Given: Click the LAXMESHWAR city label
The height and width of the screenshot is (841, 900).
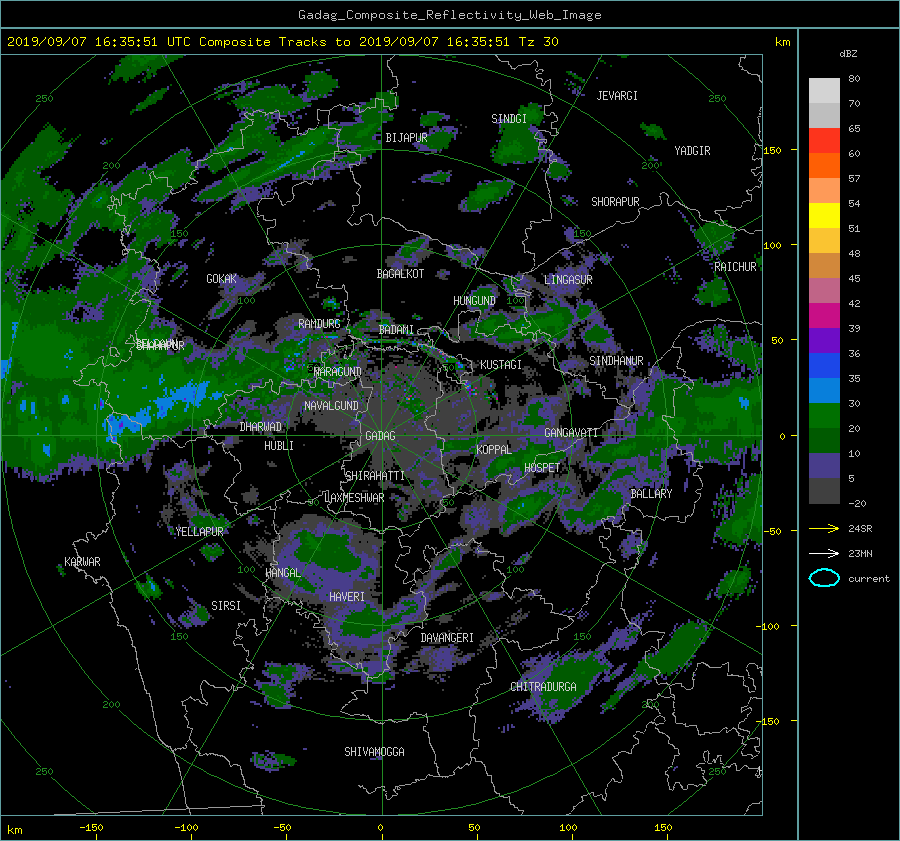Looking at the screenshot, I should point(354,498).
